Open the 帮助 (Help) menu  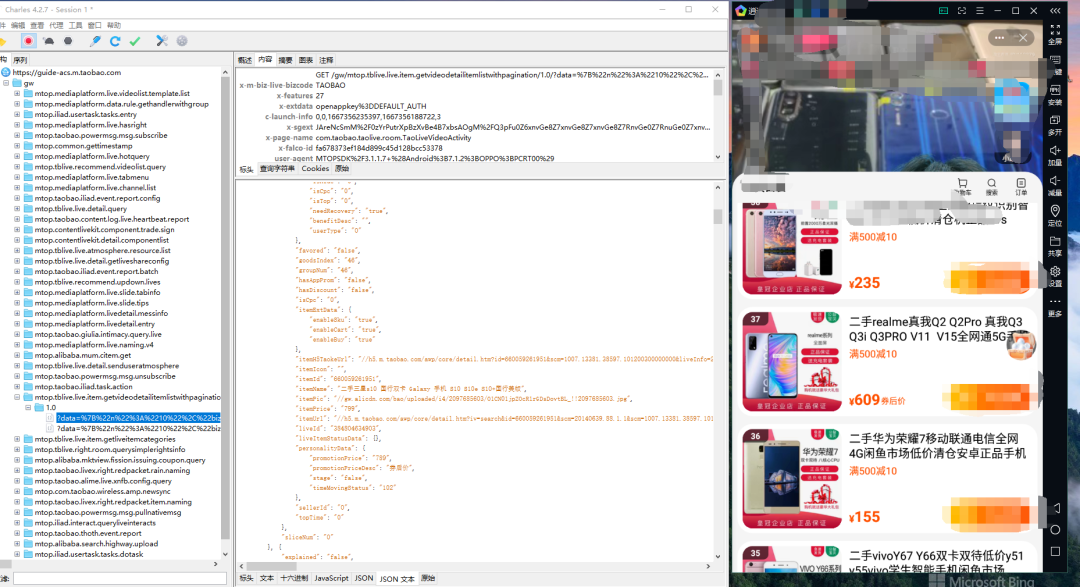pos(114,25)
